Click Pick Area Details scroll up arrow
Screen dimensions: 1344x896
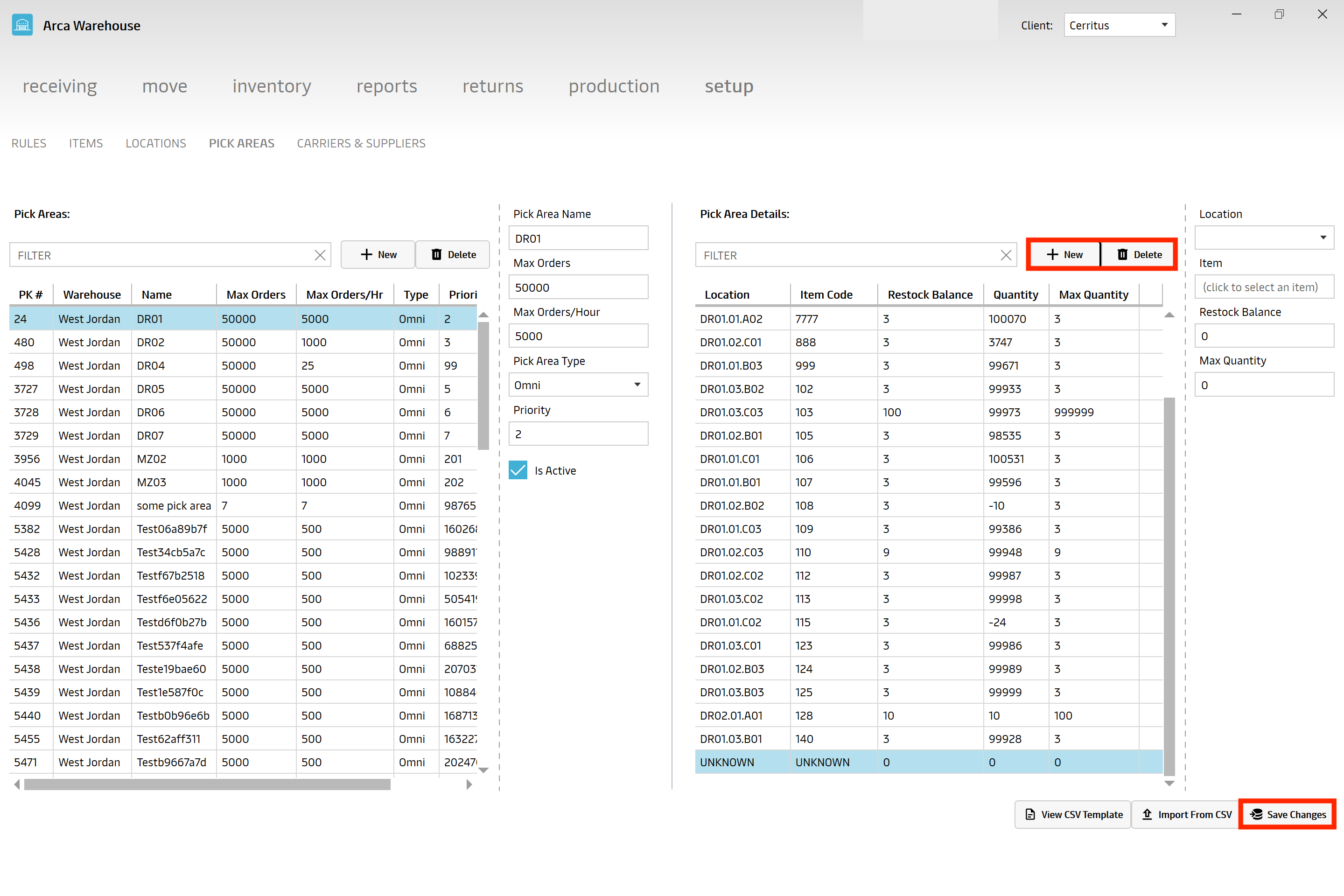click(1169, 315)
